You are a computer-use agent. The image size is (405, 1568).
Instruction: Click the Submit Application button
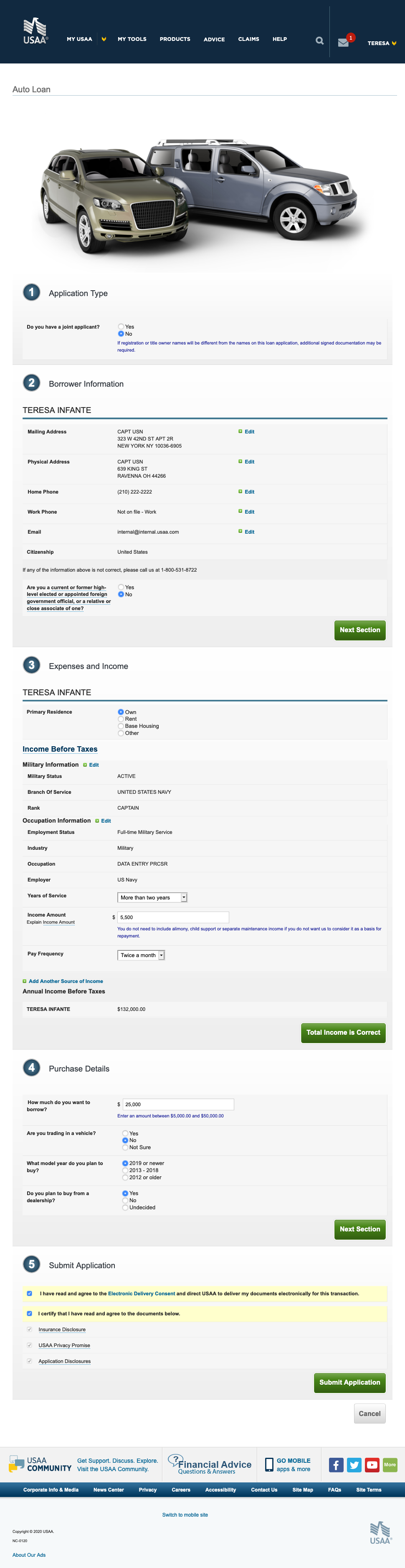(349, 1382)
